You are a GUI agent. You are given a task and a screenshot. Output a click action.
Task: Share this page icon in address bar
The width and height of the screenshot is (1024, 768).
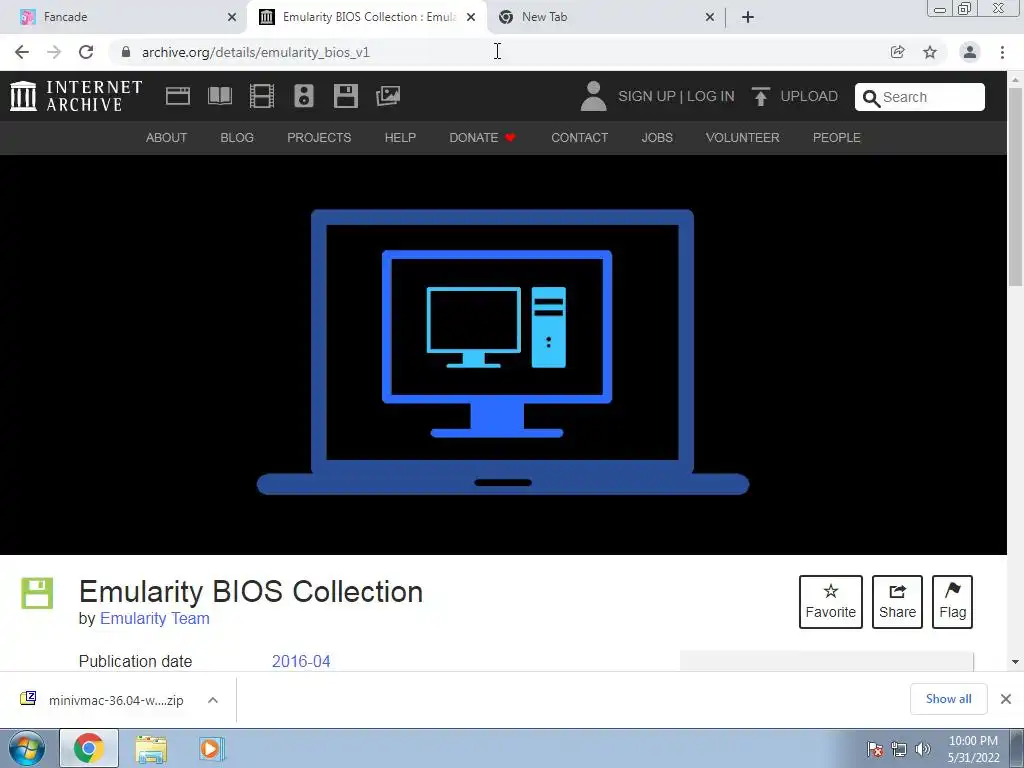point(897,52)
